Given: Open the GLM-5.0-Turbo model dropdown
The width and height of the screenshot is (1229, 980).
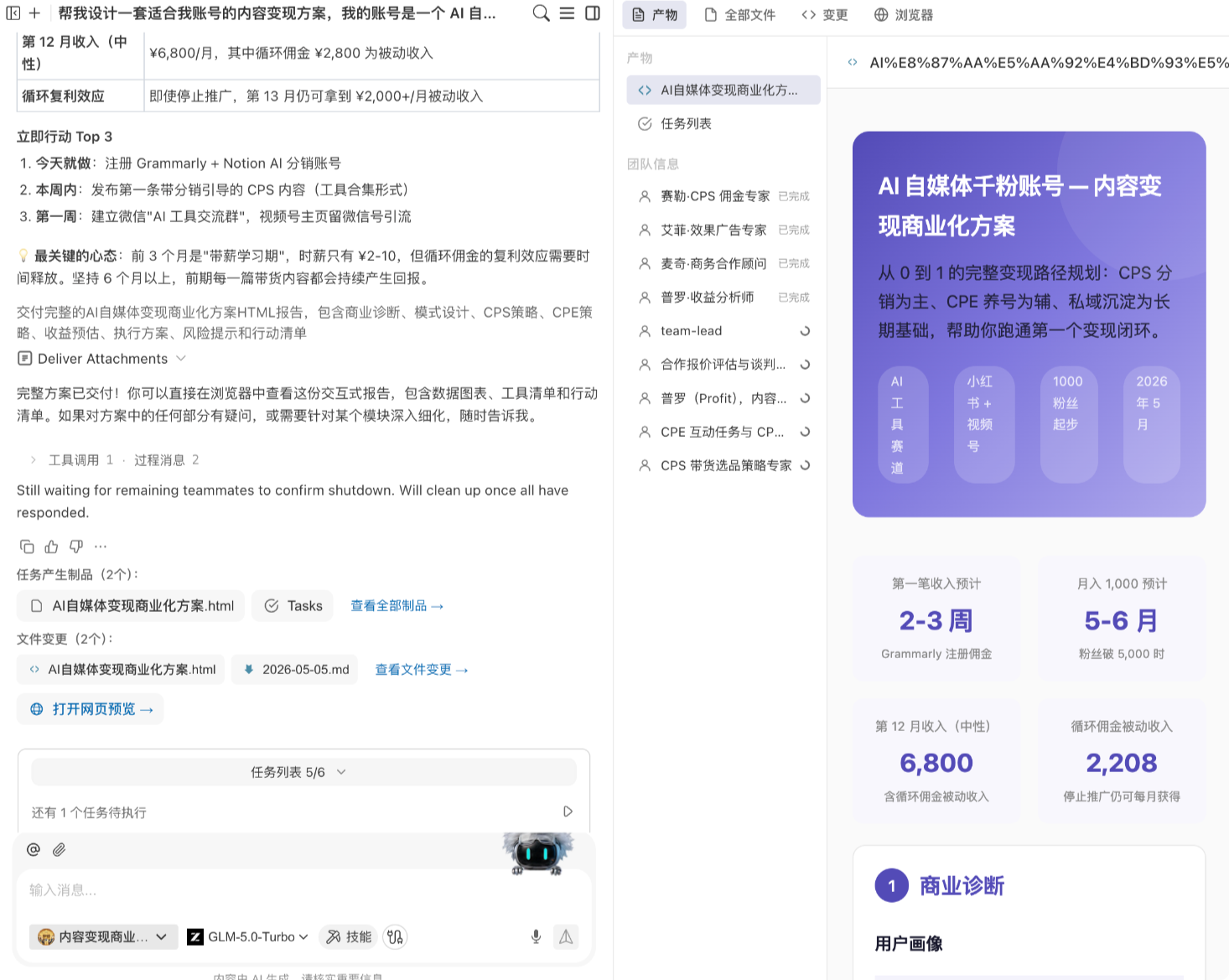Looking at the screenshot, I should pyautogui.click(x=248, y=936).
